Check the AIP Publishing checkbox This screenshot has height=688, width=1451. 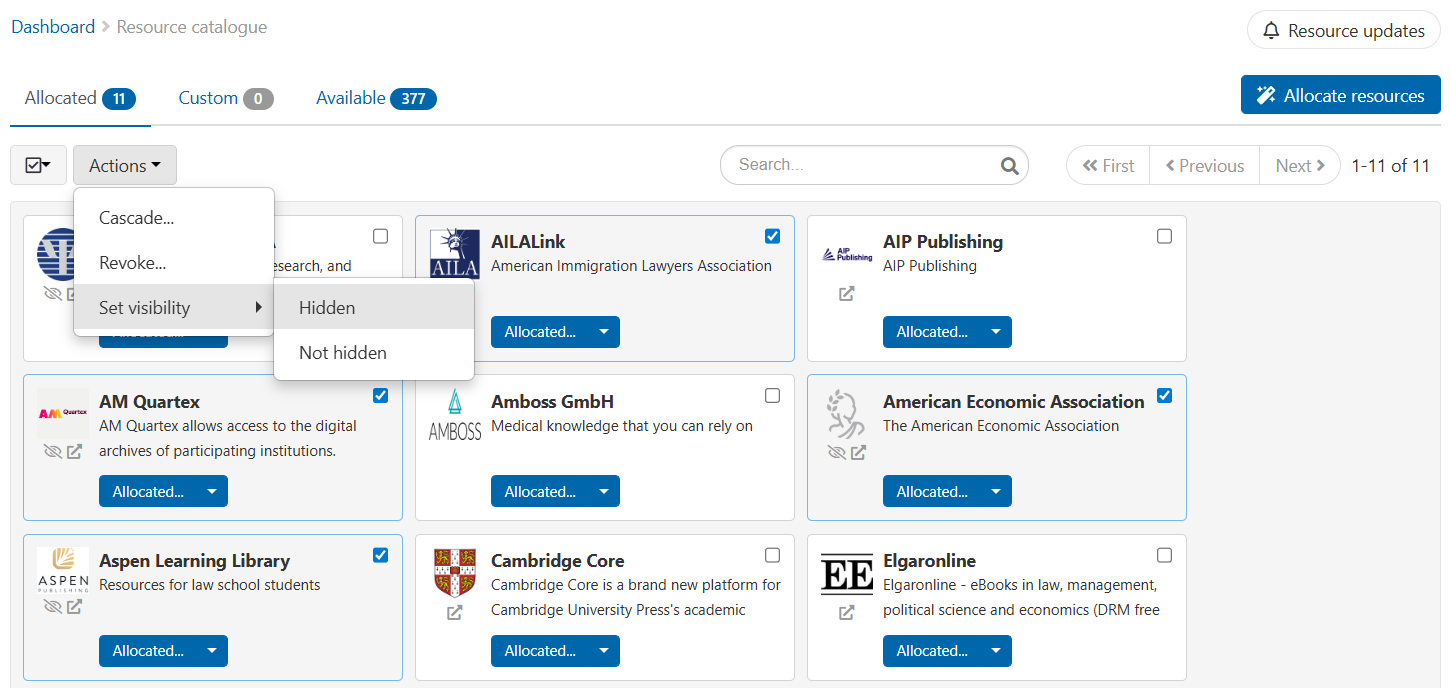click(x=1164, y=236)
